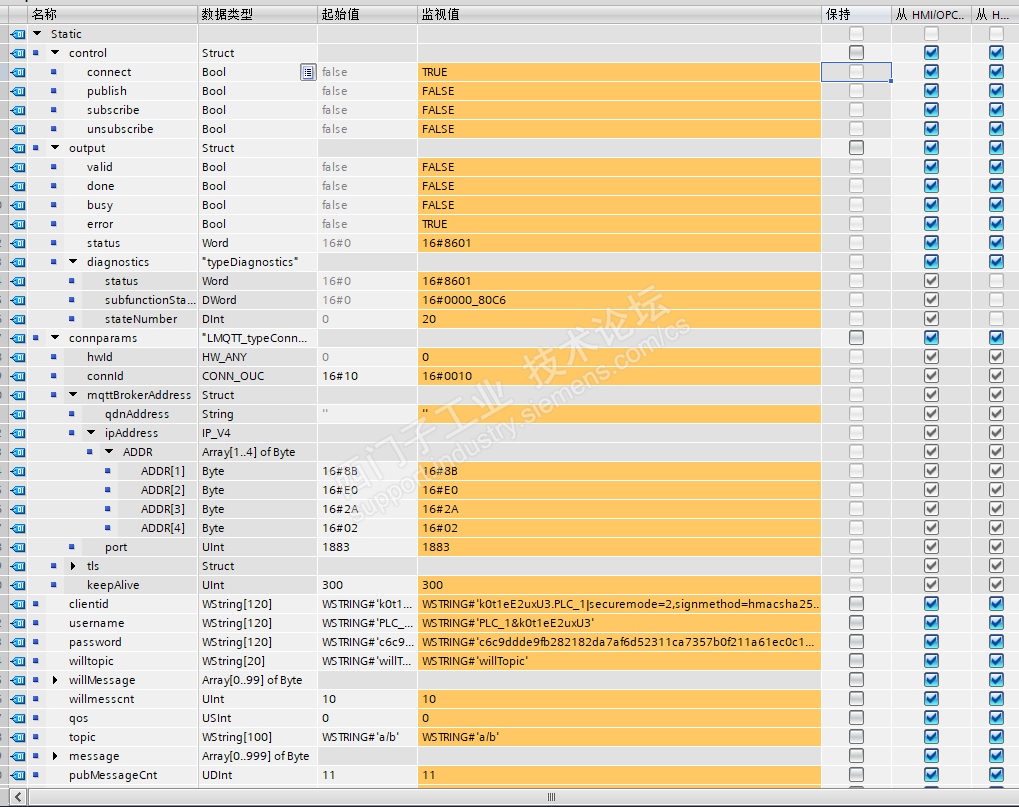Collapse the mqttBrokerAddress struct
The width and height of the screenshot is (1019, 807).
tap(73, 395)
